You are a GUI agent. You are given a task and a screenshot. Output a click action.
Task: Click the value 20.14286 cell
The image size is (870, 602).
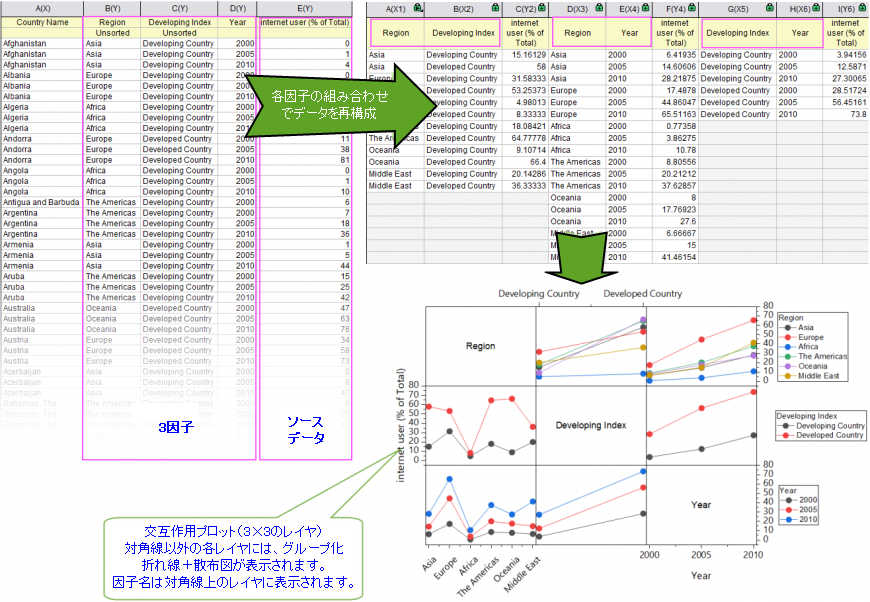point(525,174)
